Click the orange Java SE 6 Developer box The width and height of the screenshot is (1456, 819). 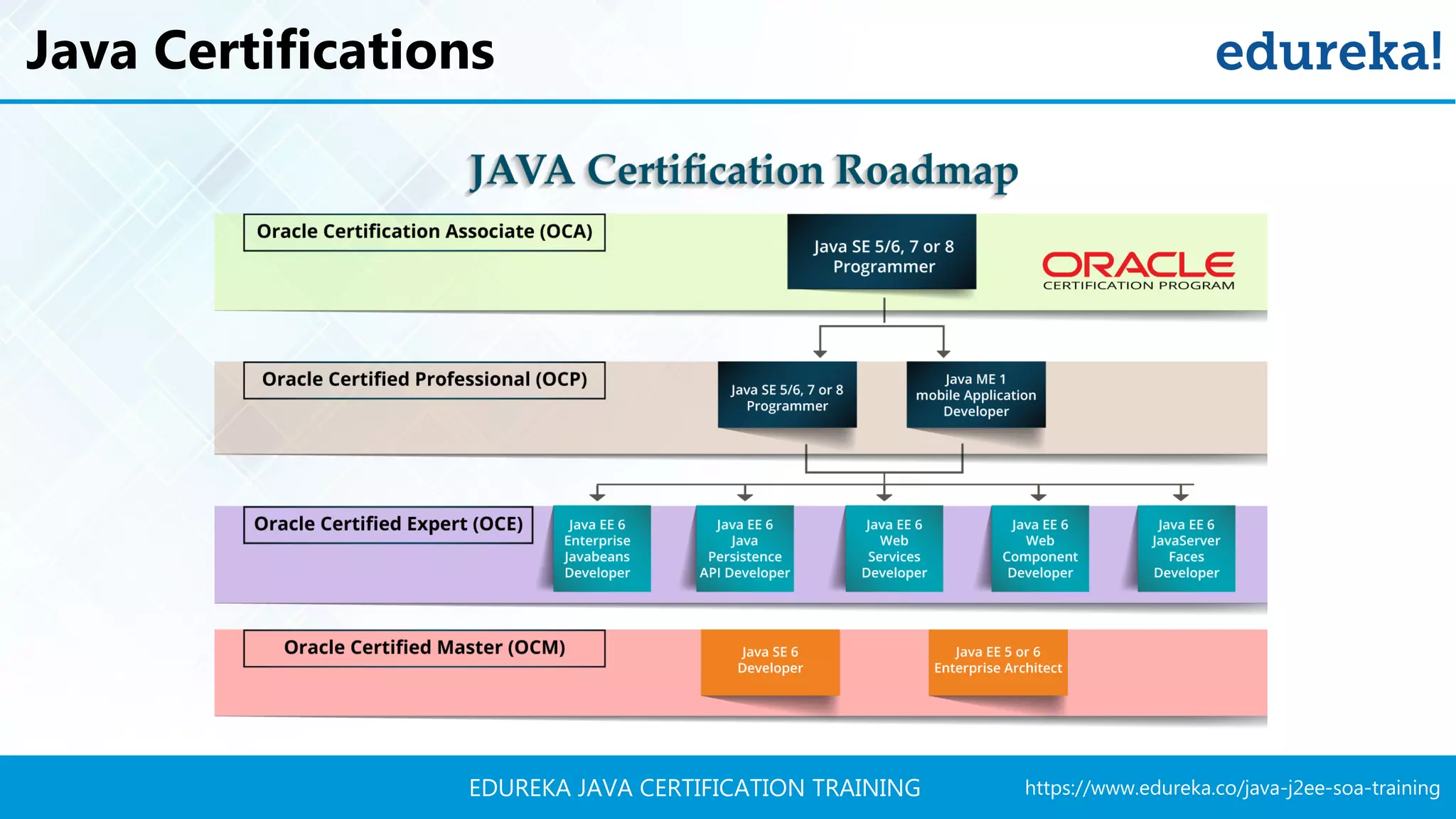[770, 662]
